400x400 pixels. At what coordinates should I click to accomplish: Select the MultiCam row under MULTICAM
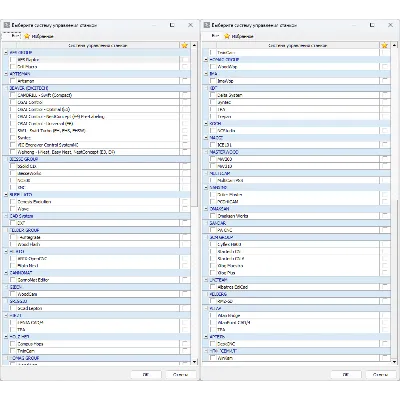click(230, 180)
